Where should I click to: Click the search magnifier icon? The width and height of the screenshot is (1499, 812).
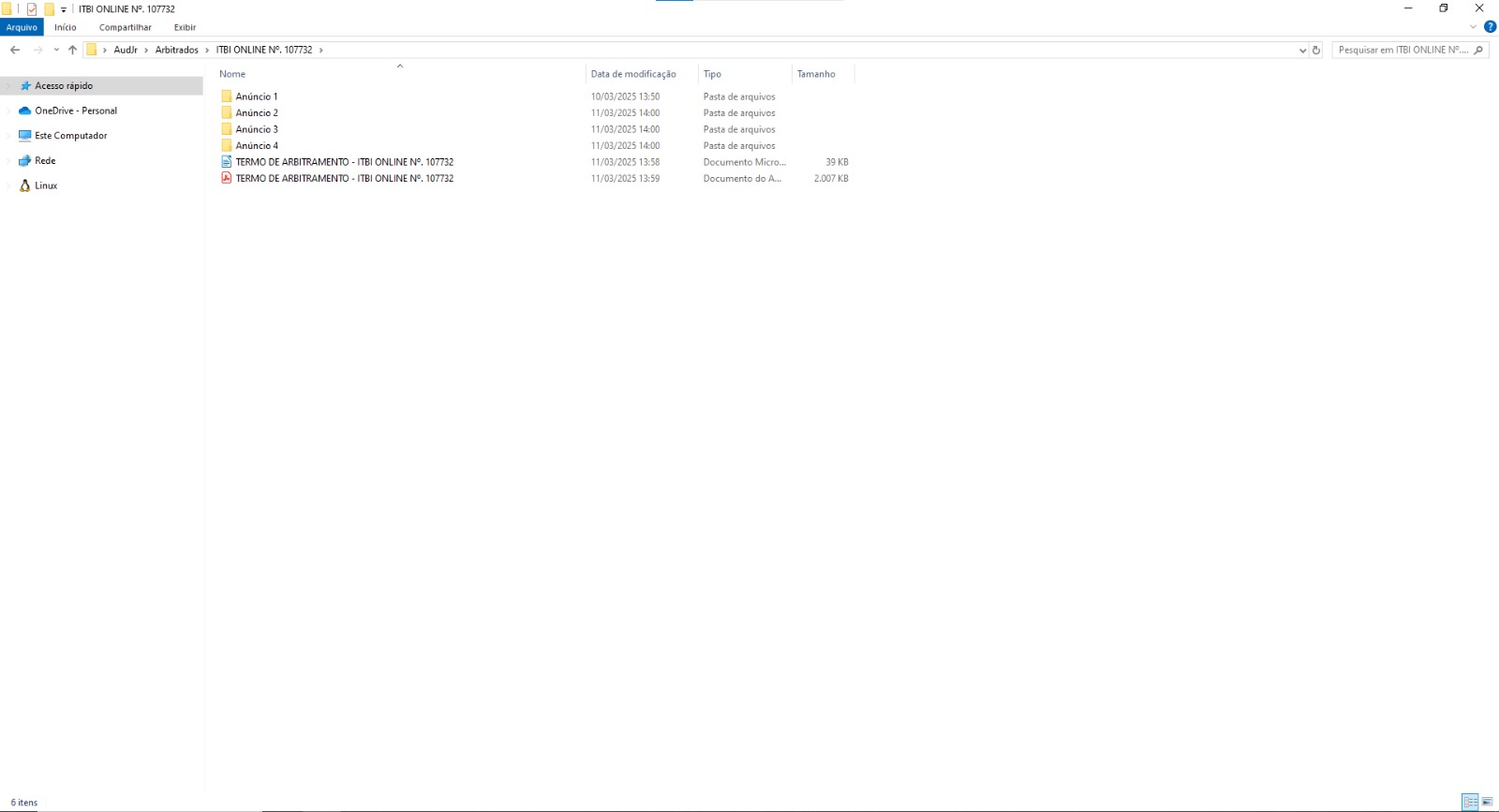pyautogui.click(x=1478, y=50)
